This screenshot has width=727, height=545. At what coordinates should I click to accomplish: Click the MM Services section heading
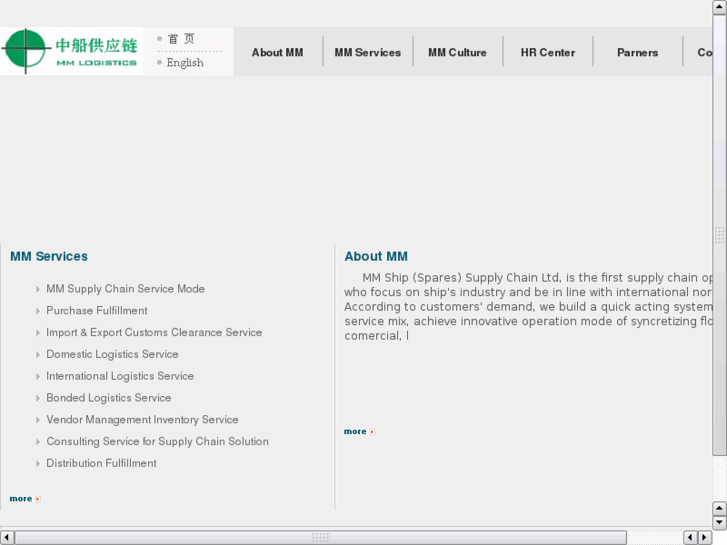[49, 256]
